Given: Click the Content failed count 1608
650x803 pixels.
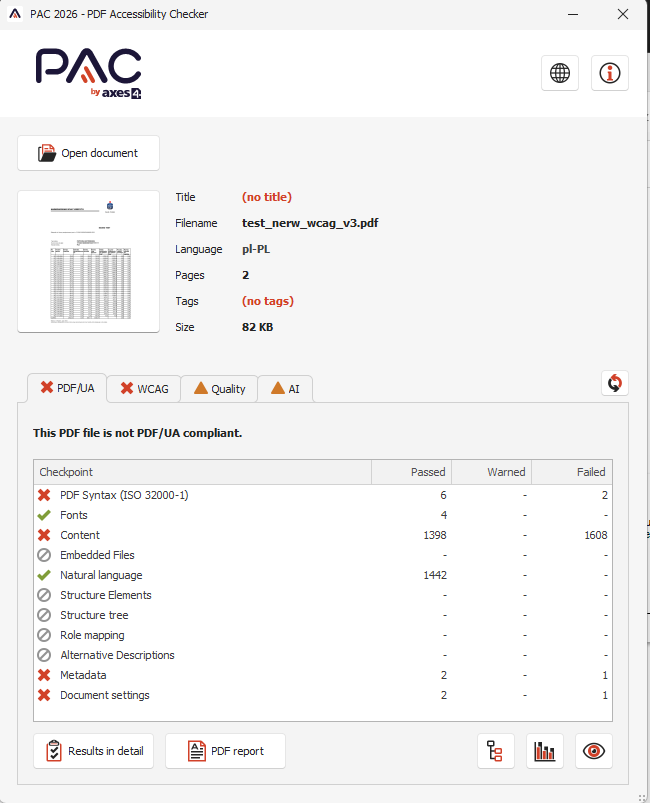Looking at the screenshot, I should [x=596, y=535].
